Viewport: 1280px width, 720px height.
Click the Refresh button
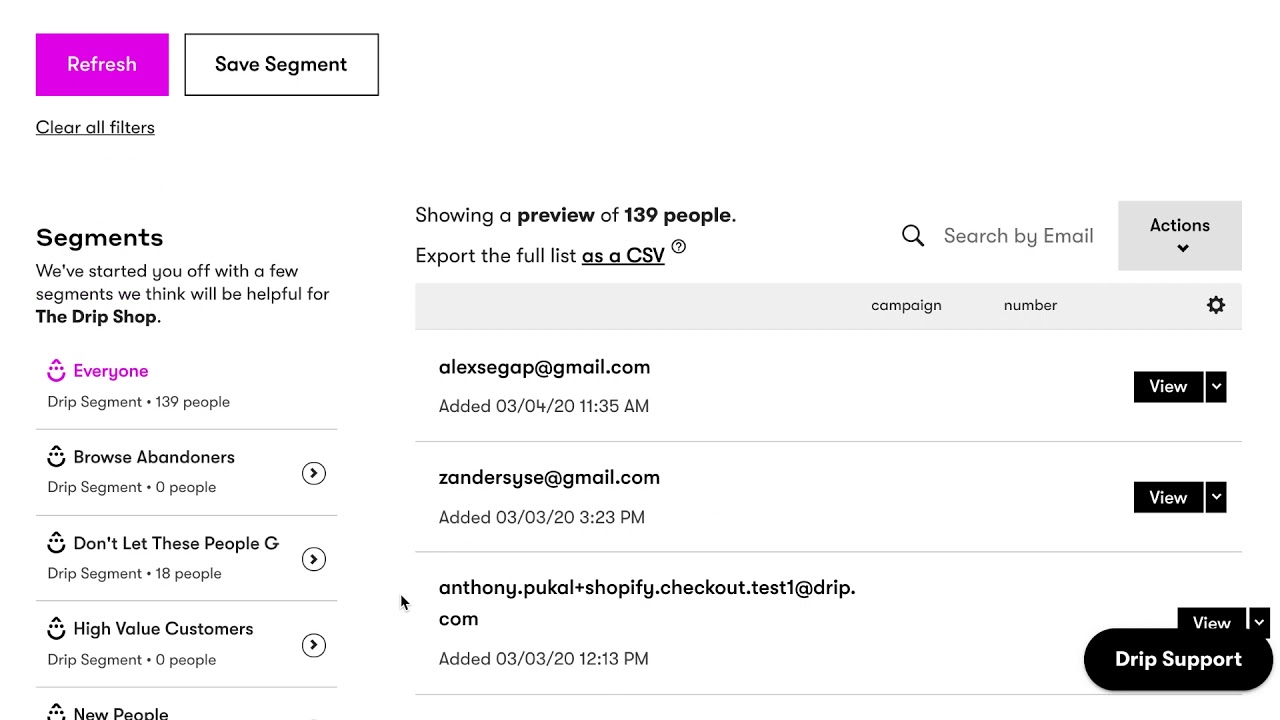pyautogui.click(x=102, y=65)
